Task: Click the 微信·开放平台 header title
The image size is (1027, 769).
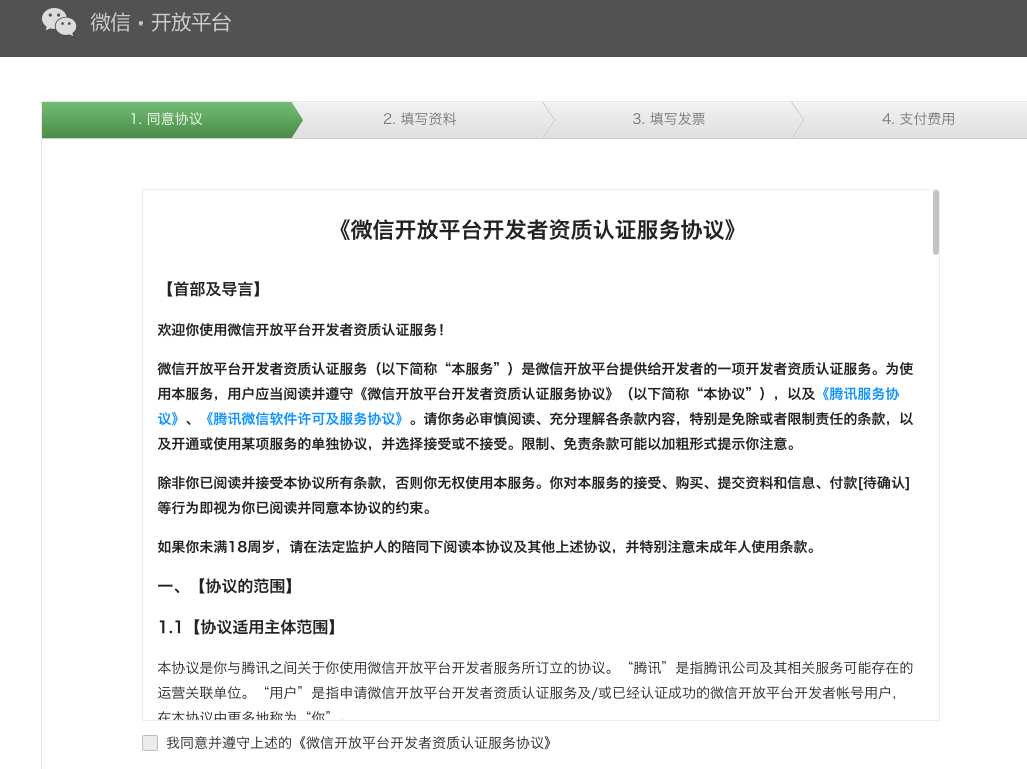Action: 161,22
